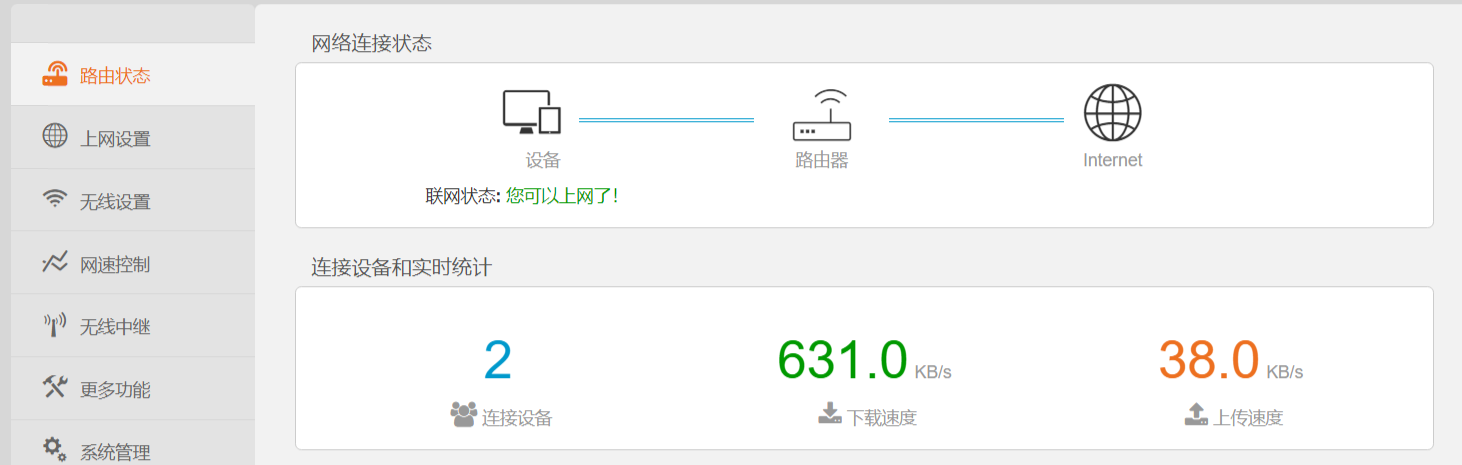Click the Internet globe icon in topology
Viewport: 1462px width, 465px height.
pos(1112,112)
